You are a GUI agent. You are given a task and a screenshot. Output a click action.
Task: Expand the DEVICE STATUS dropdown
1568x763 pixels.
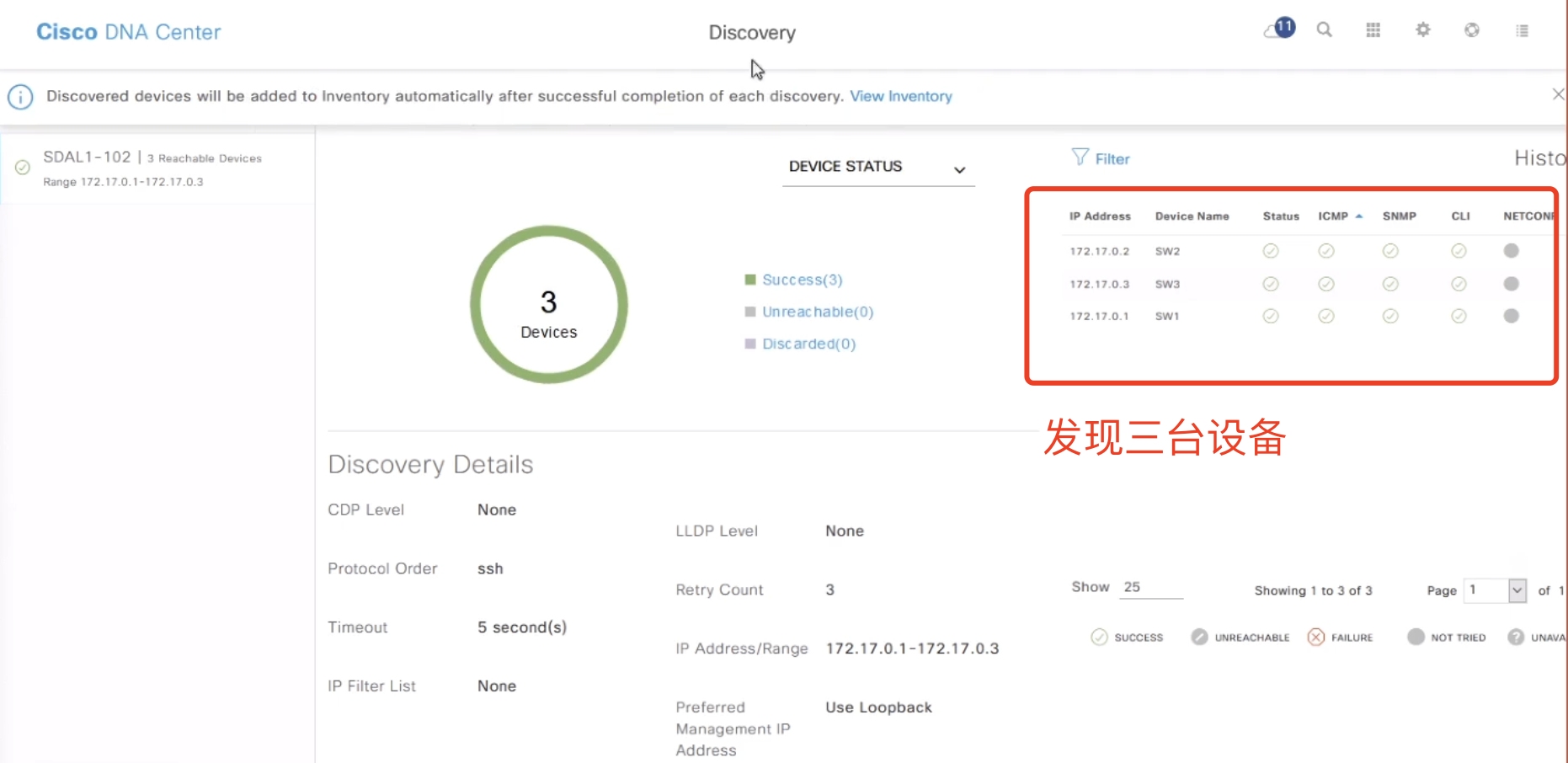(878, 167)
